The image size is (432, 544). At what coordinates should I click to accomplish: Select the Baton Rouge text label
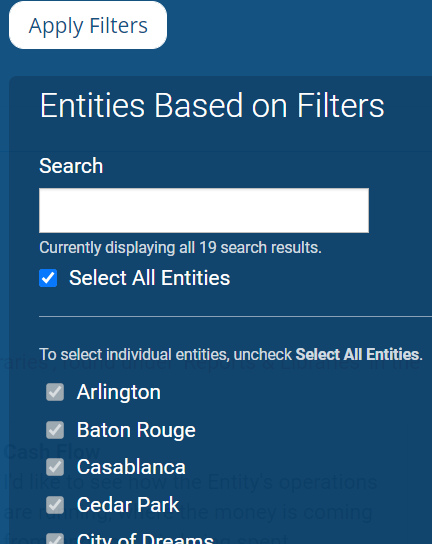[x=136, y=430]
